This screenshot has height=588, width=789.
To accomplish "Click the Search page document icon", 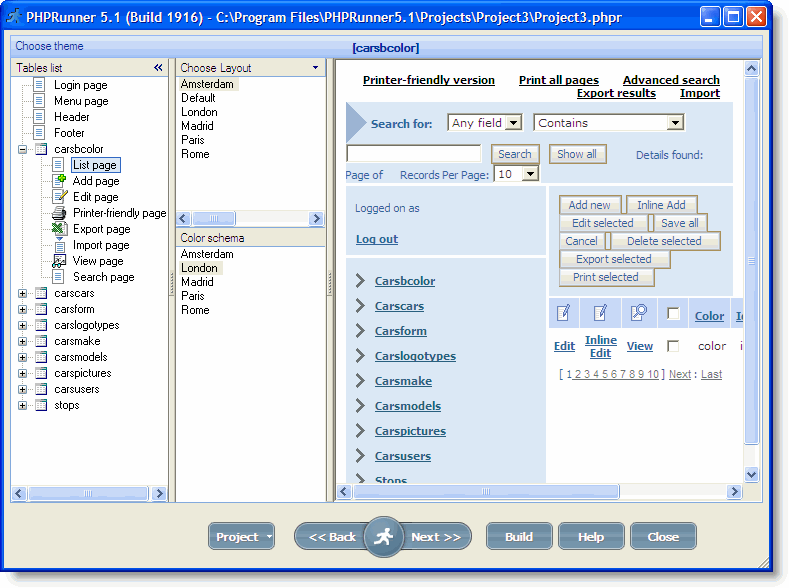I will [x=58, y=277].
